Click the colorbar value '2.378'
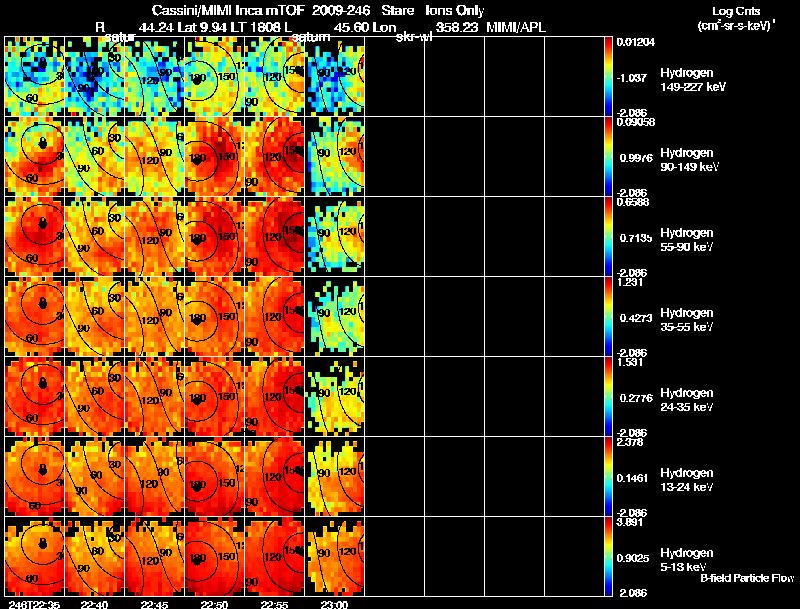This screenshot has width=800, height=609. pos(630,442)
